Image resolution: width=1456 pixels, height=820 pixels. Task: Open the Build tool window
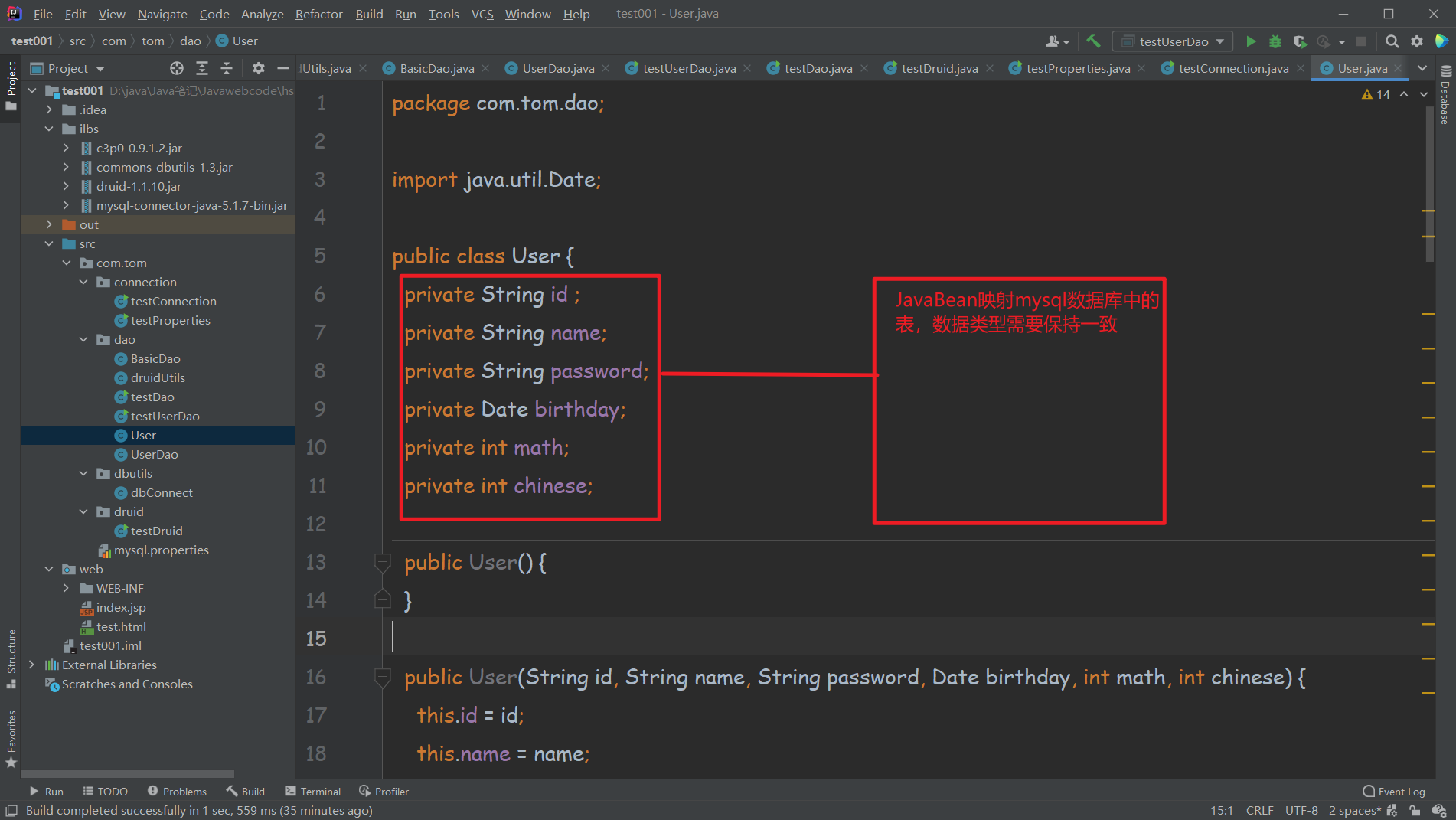246,791
